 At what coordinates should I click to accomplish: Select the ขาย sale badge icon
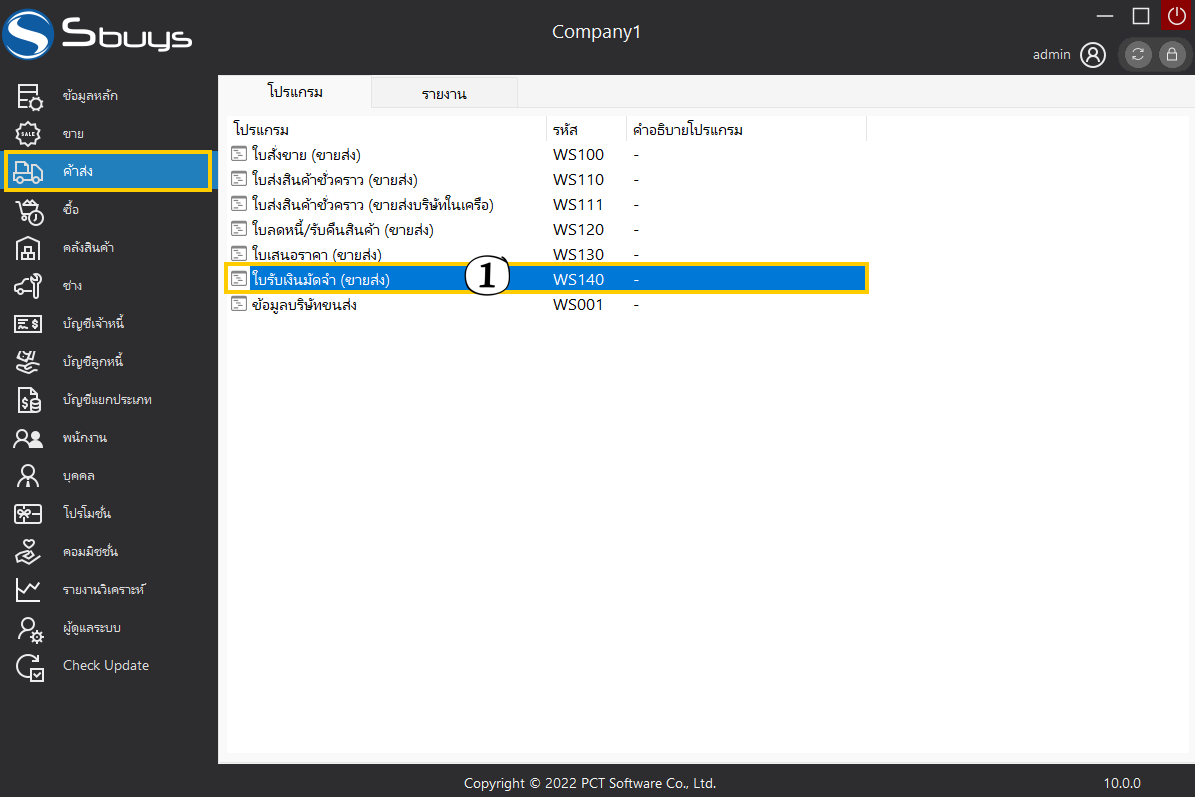tap(29, 134)
